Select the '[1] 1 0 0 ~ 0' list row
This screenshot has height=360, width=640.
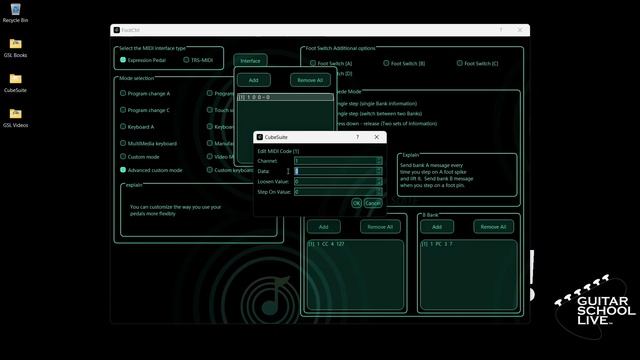coord(285,97)
